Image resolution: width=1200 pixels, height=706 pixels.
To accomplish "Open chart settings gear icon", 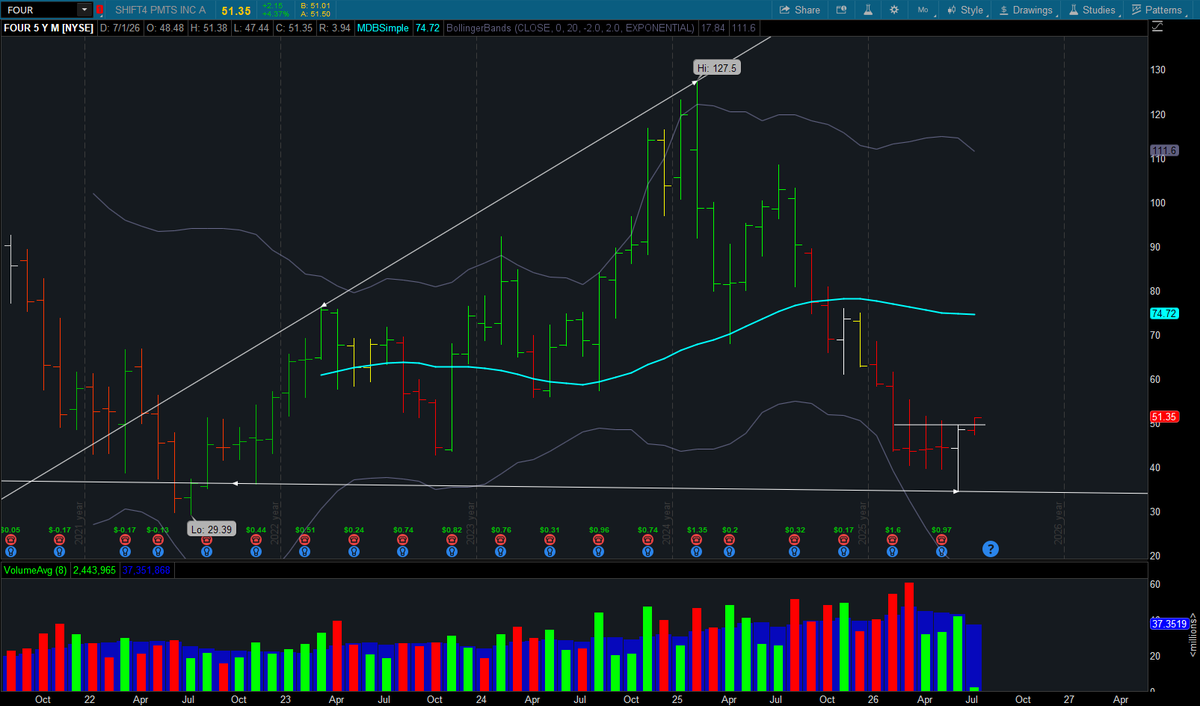I will (x=893, y=9).
